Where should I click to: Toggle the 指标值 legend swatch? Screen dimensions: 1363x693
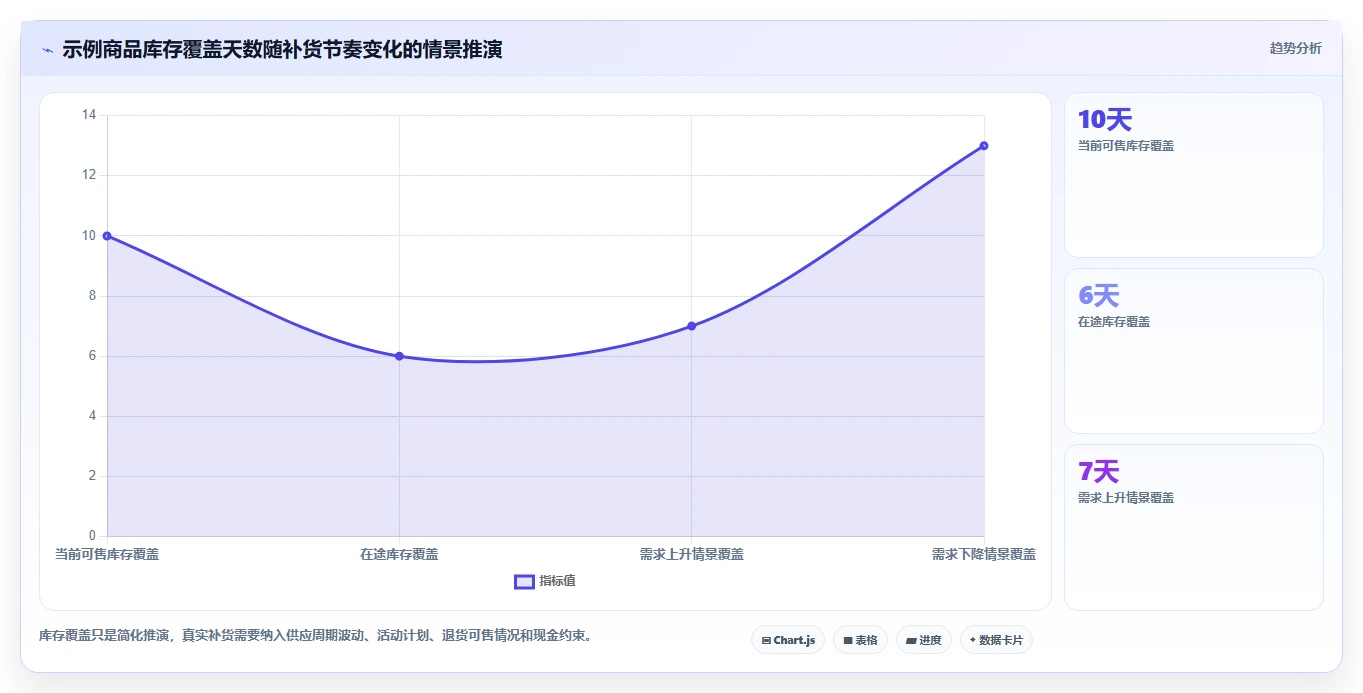(x=524, y=582)
